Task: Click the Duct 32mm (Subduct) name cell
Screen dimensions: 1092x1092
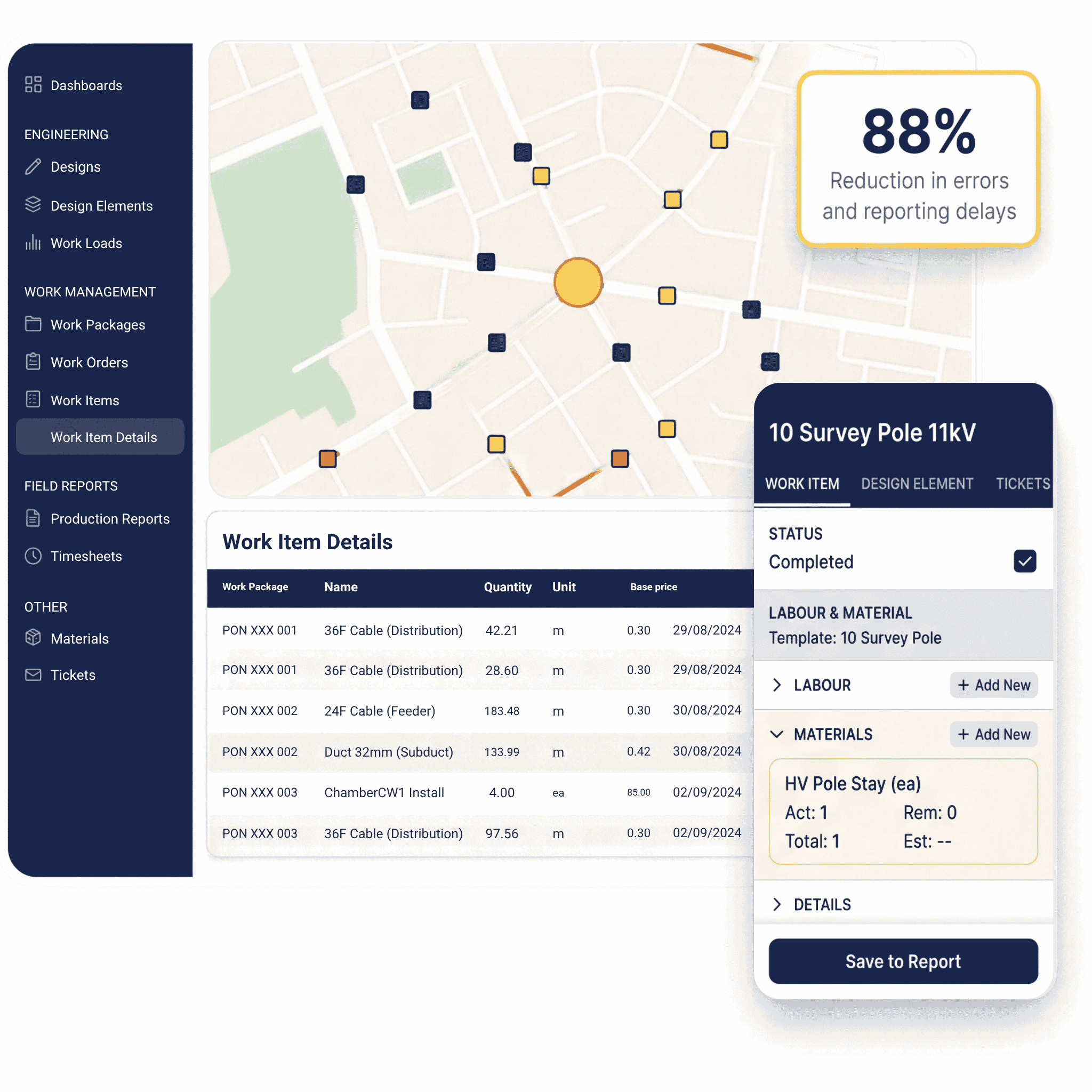Action: pyautogui.click(x=389, y=752)
